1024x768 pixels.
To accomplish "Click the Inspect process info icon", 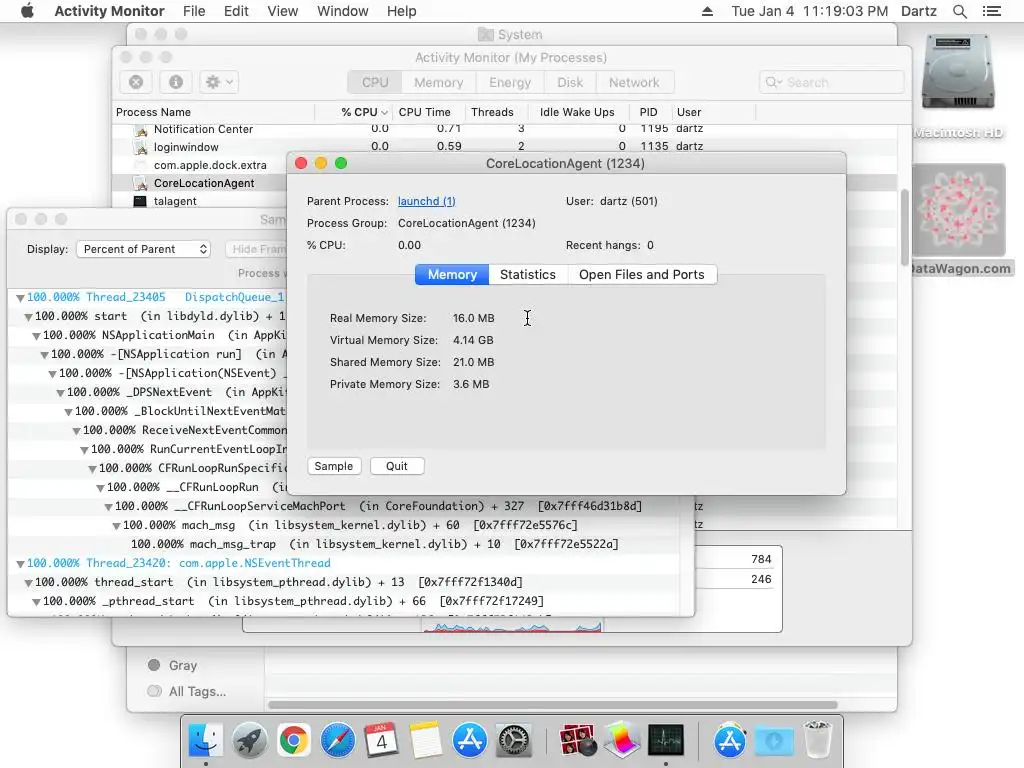I will (x=176, y=82).
